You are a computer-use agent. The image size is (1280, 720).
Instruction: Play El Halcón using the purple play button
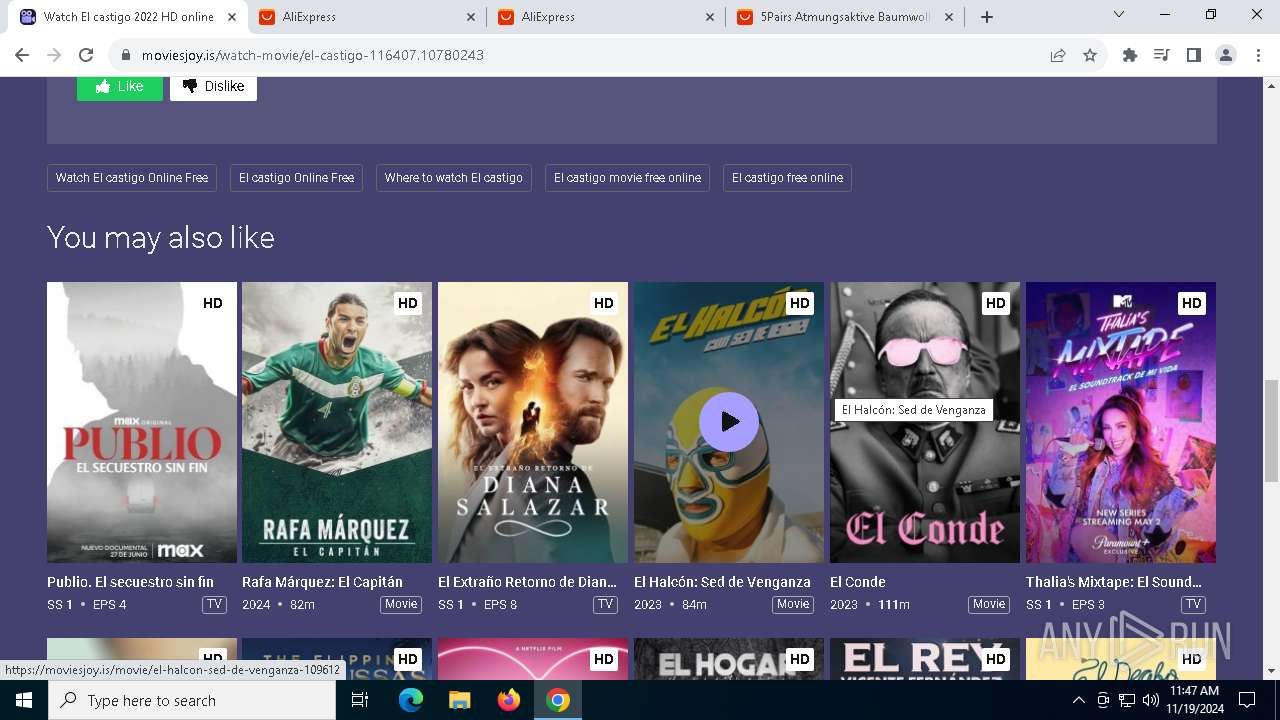[729, 421]
